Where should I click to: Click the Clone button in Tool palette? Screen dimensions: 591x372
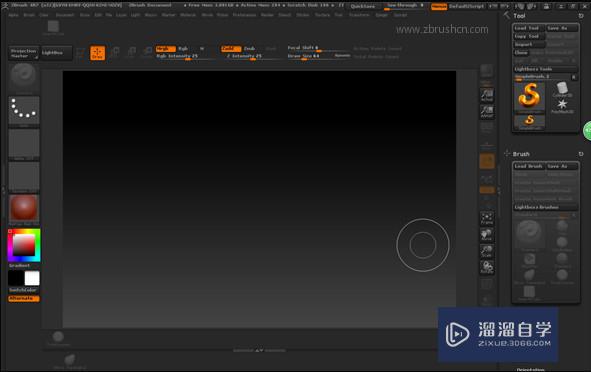coord(521,52)
